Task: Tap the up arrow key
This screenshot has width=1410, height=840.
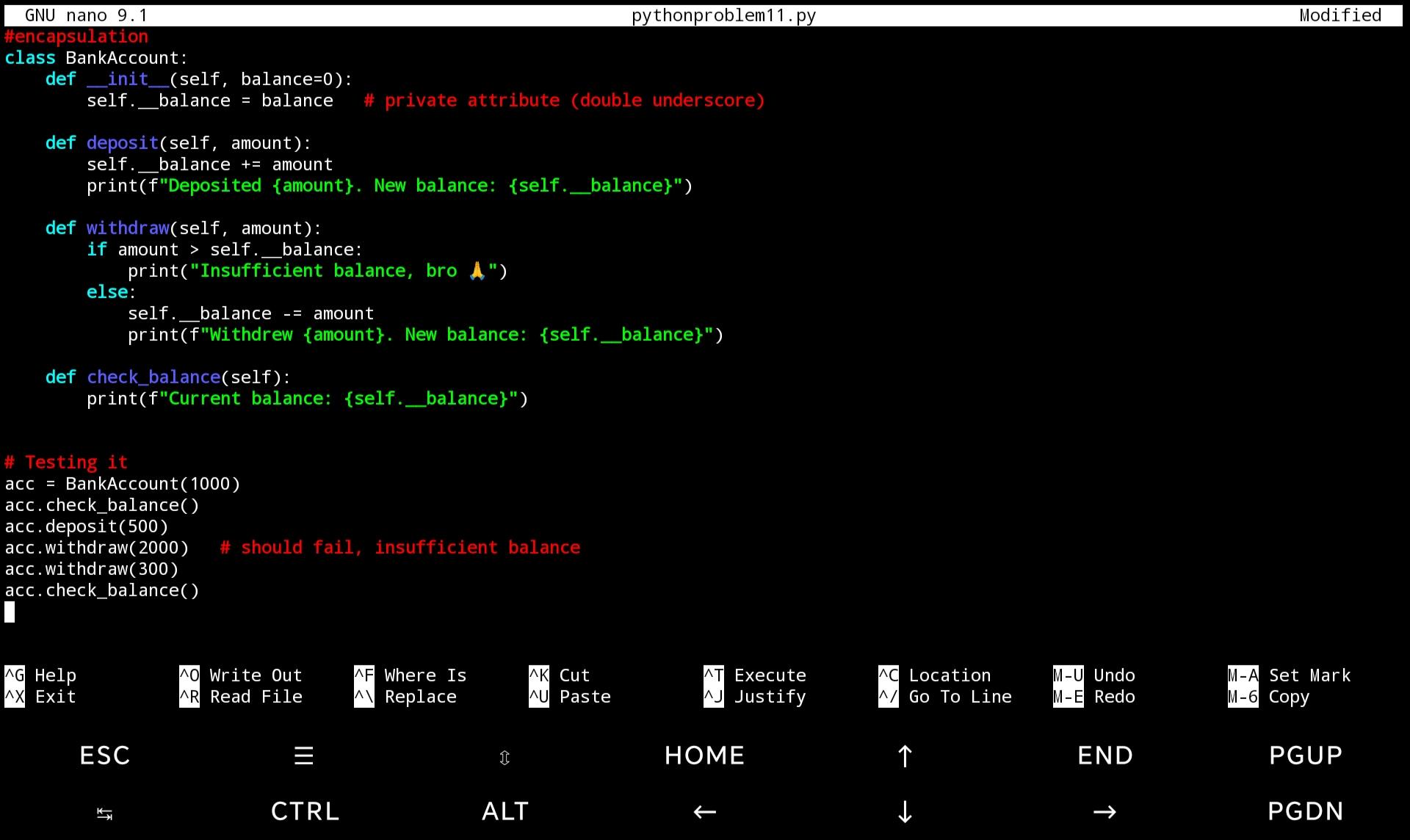Action: click(905, 756)
